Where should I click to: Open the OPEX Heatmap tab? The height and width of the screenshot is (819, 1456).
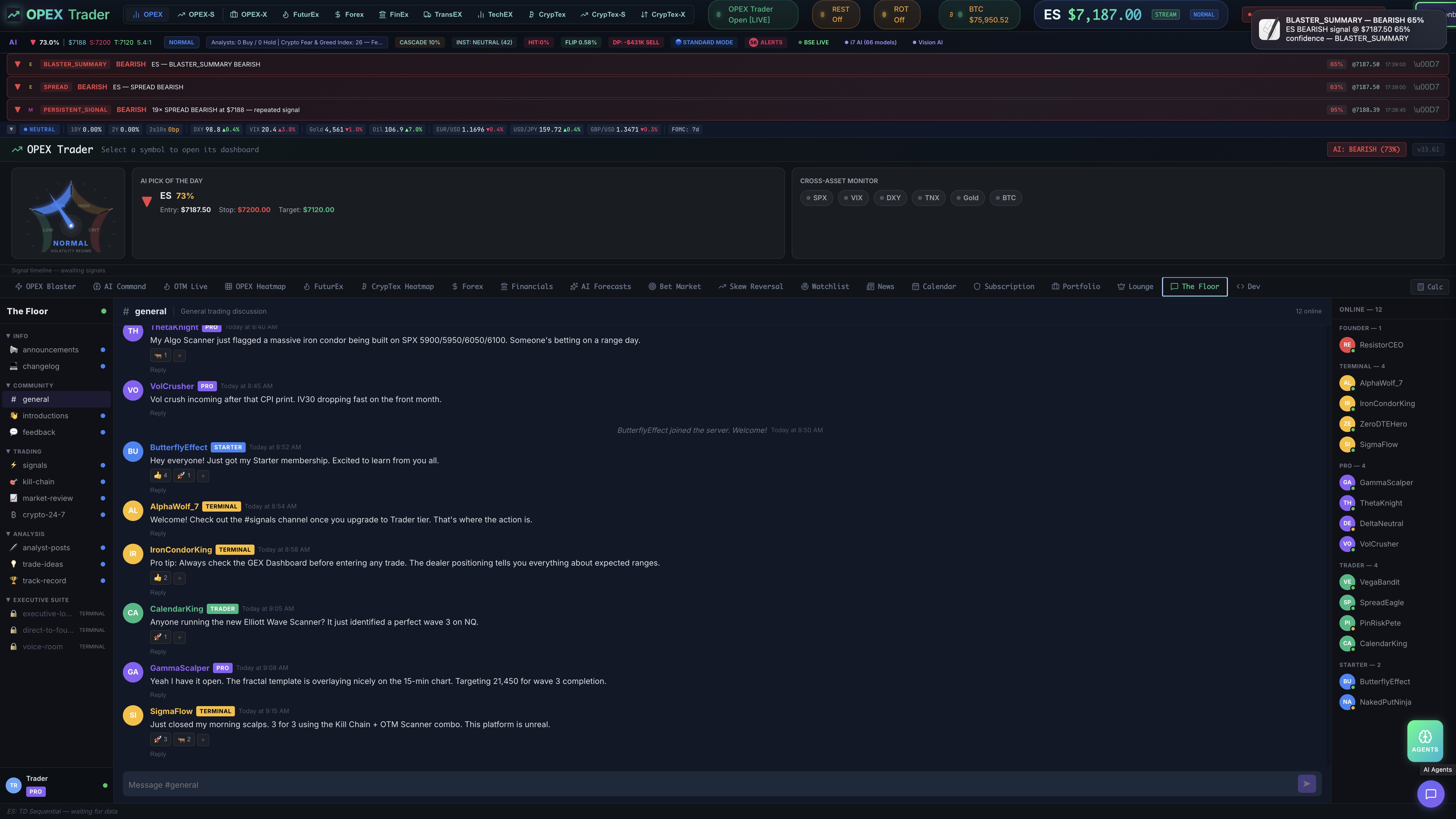[255, 287]
